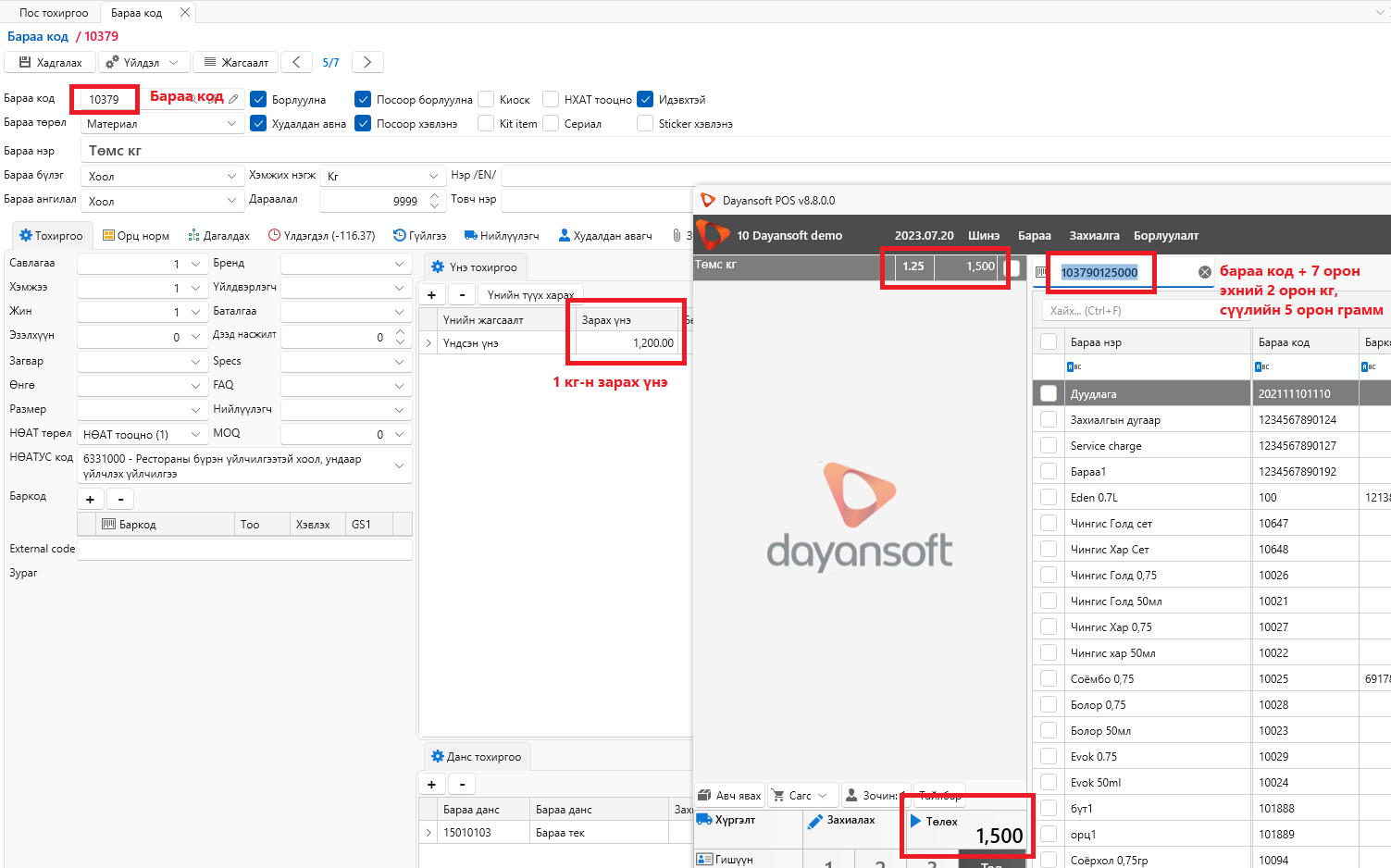Click the 1,200.00 selling price cell
Screen dimensions: 1391x868
pos(628,343)
